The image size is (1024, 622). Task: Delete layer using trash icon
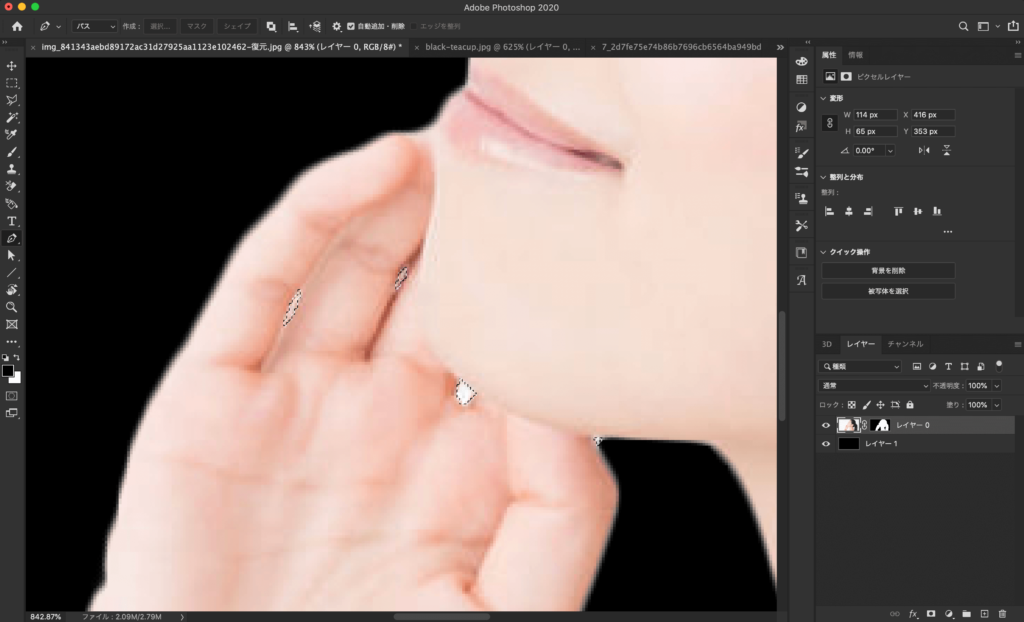coord(1002,614)
